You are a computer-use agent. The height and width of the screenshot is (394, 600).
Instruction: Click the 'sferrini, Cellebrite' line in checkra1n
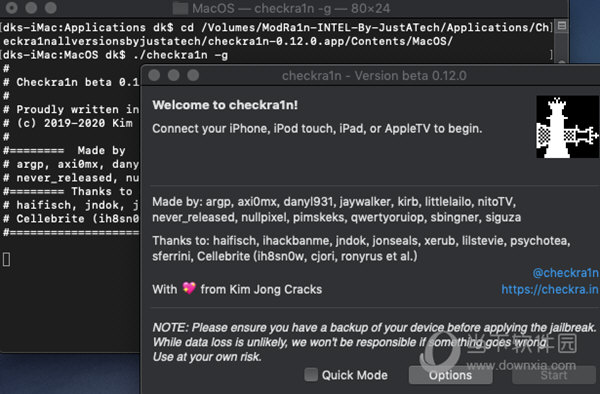(x=285, y=256)
